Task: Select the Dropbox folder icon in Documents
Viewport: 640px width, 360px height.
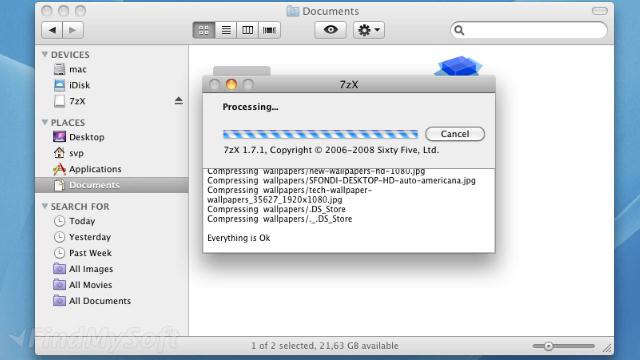Action: pyautogui.click(x=458, y=65)
